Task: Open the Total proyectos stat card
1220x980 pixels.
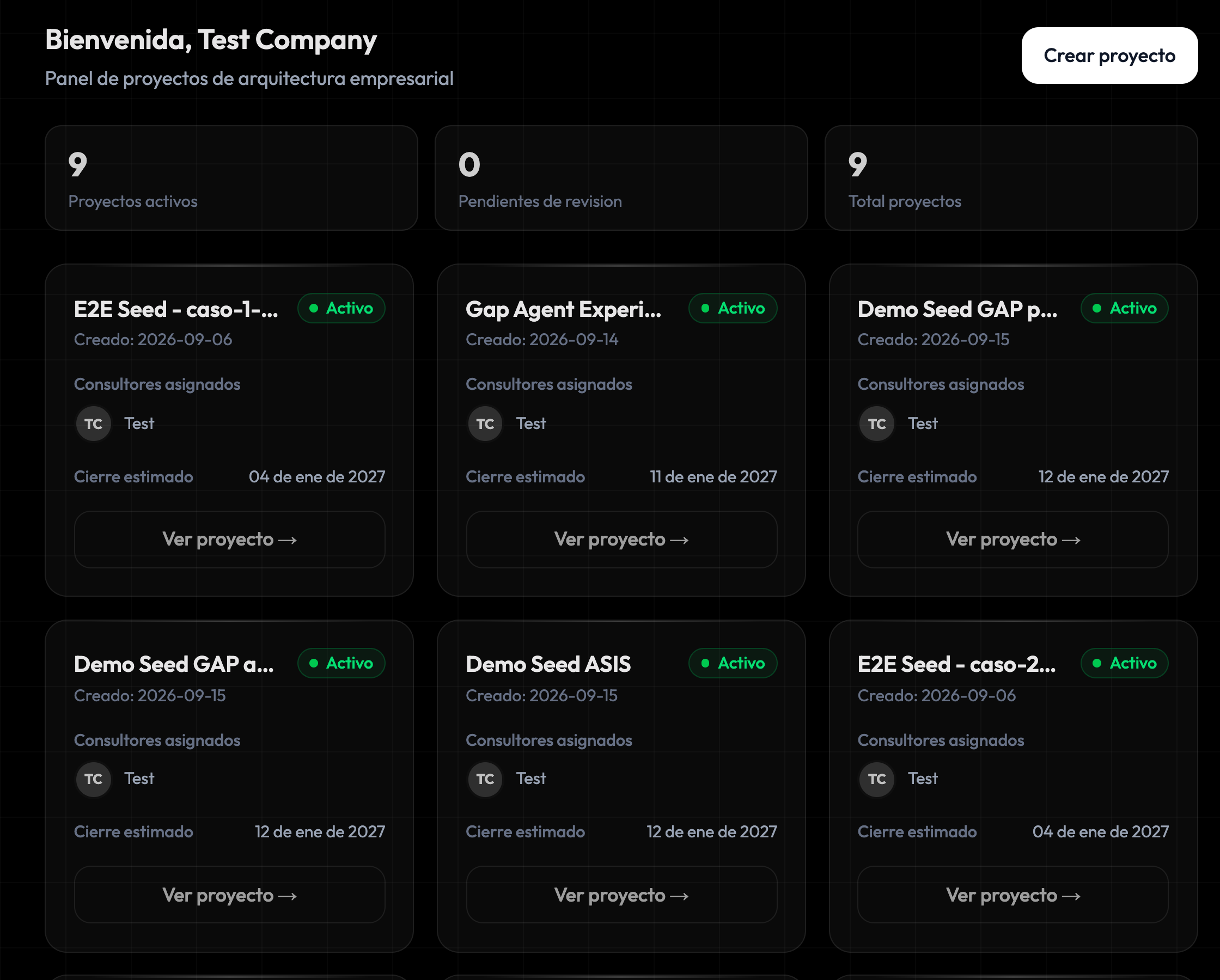Action: pyautogui.click(x=1011, y=177)
